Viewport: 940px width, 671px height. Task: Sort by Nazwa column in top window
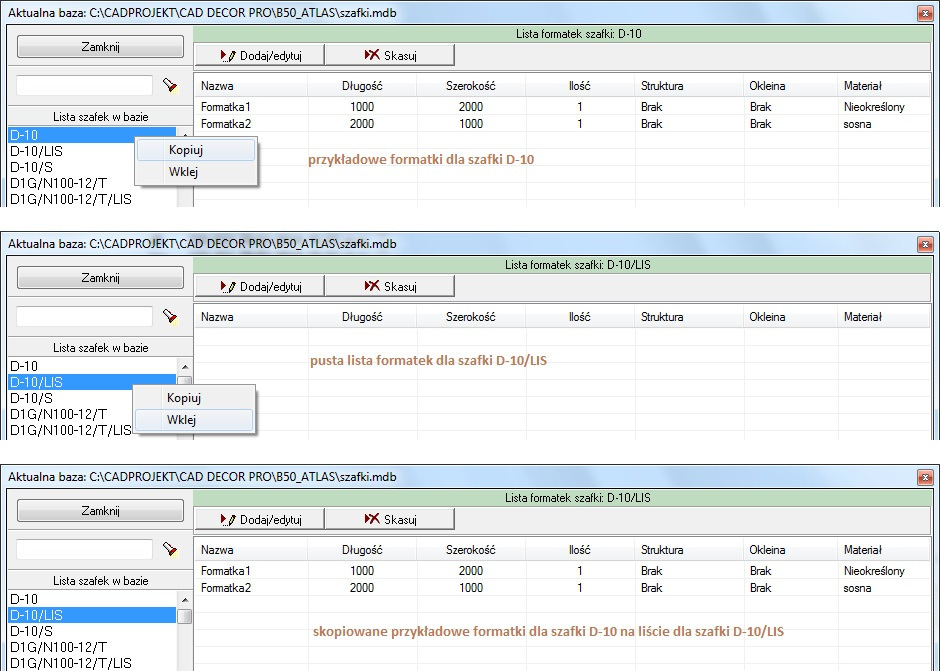click(251, 86)
